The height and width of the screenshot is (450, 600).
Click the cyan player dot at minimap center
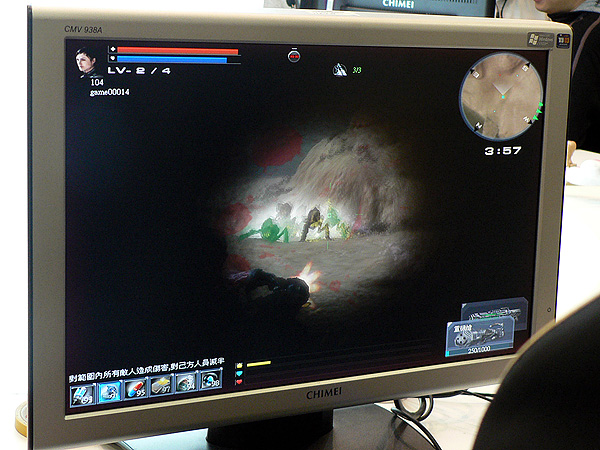pos(503,97)
